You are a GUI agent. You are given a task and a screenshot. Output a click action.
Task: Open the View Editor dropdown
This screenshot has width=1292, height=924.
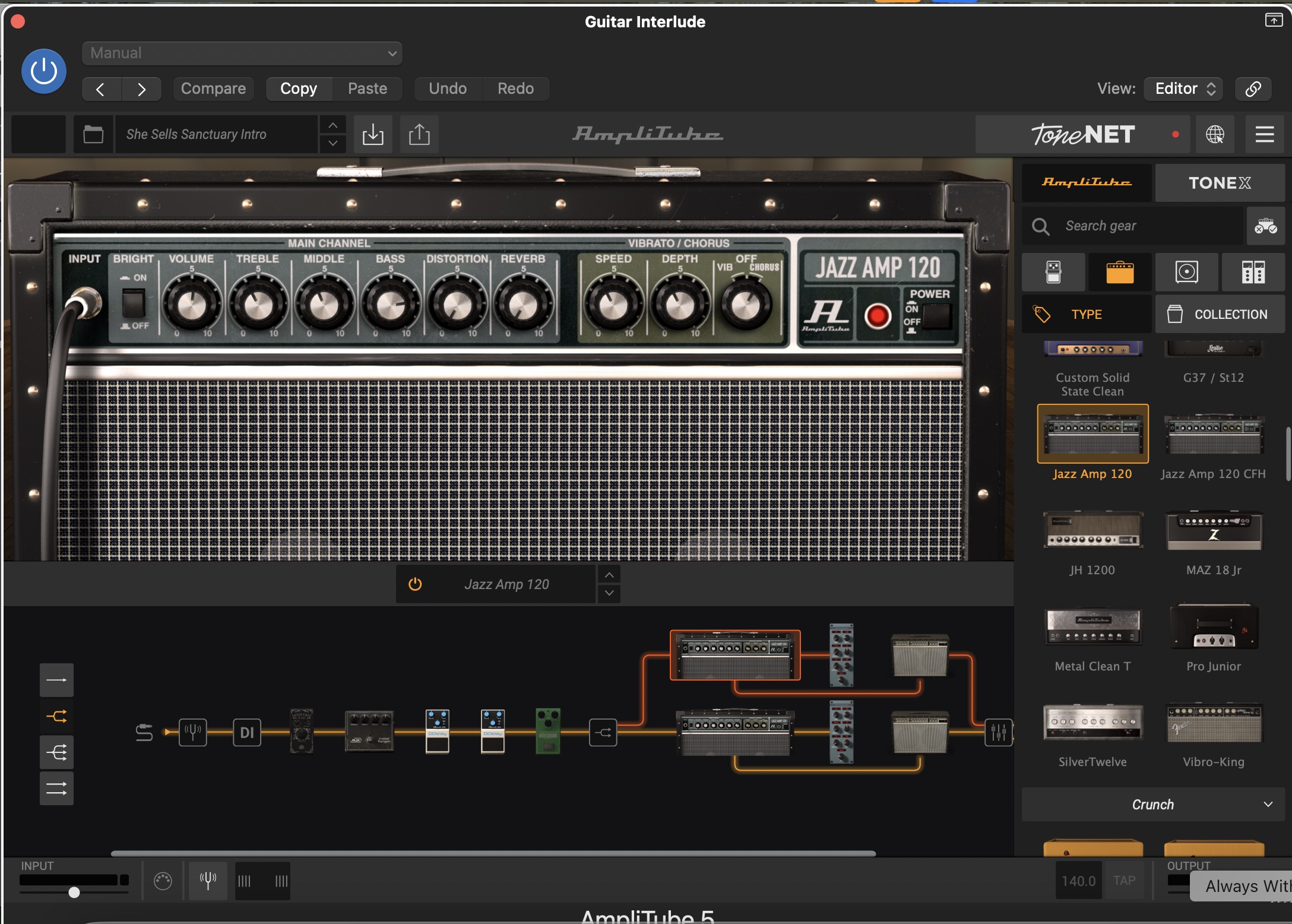point(1183,89)
